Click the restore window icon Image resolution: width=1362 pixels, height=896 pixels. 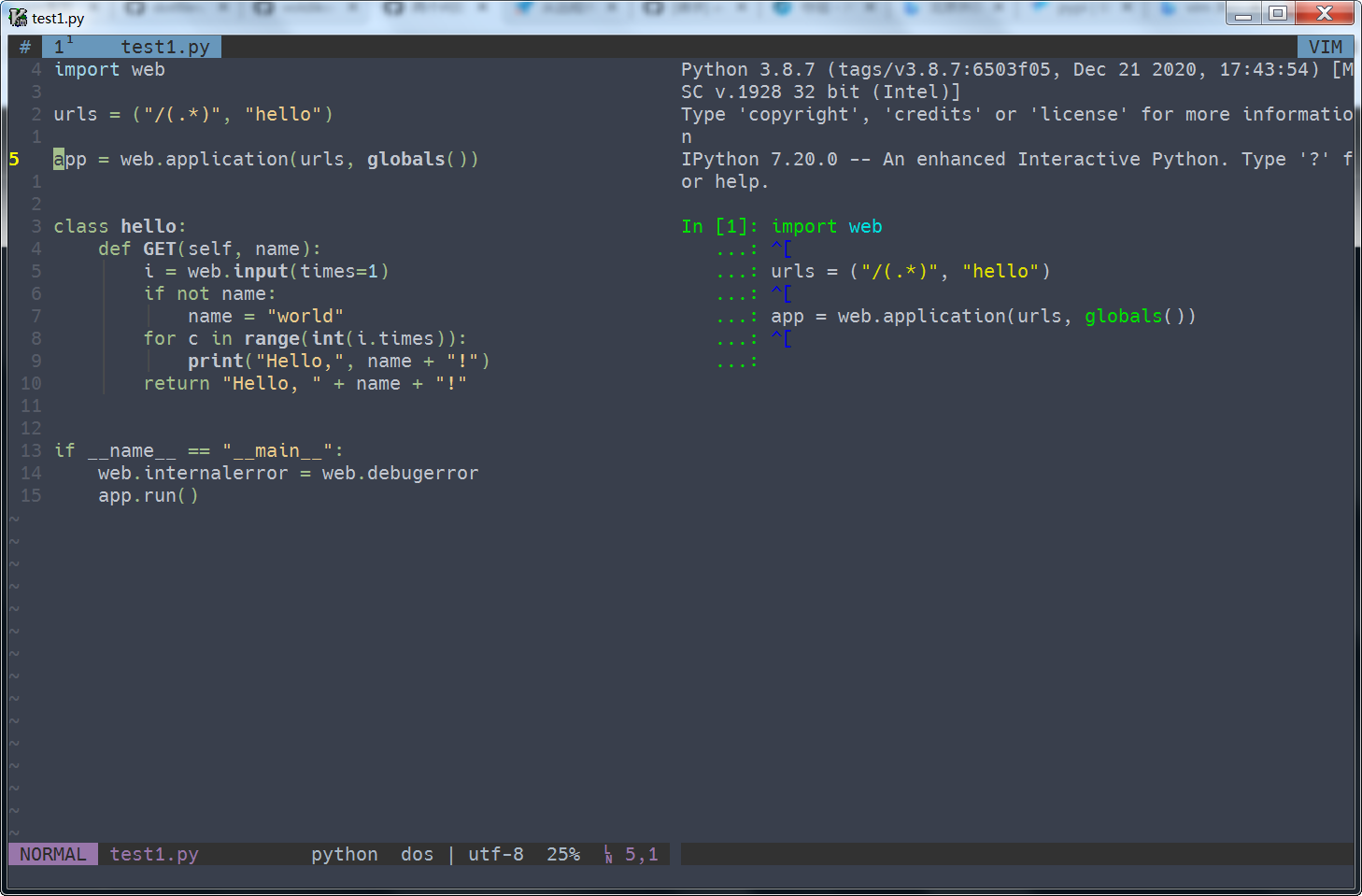click(1278, 13)
